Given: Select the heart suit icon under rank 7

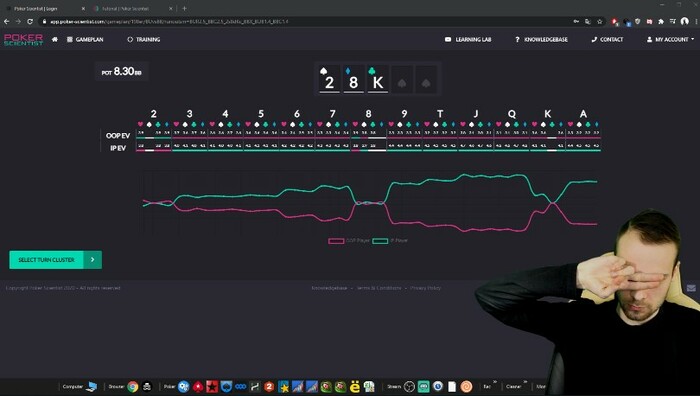Looking at the screenshot, I should (x=320, y=124).
